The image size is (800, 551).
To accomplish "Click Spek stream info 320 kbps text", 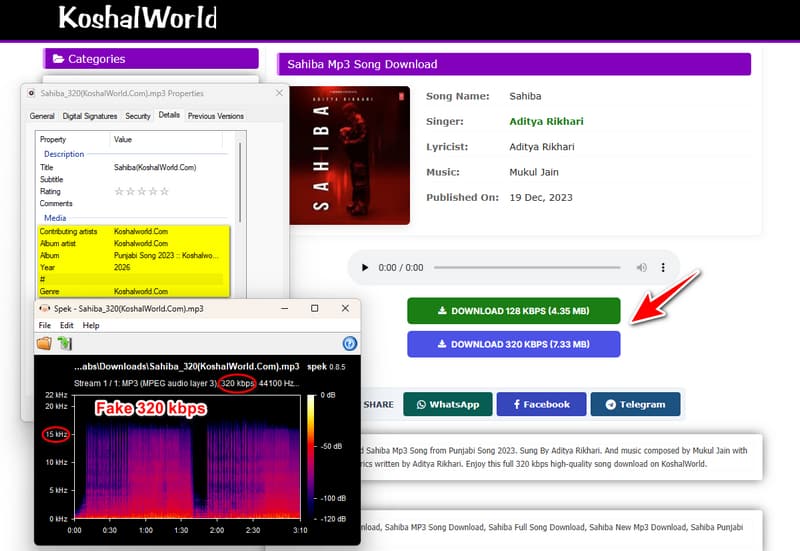I will [x=237, y=383].
